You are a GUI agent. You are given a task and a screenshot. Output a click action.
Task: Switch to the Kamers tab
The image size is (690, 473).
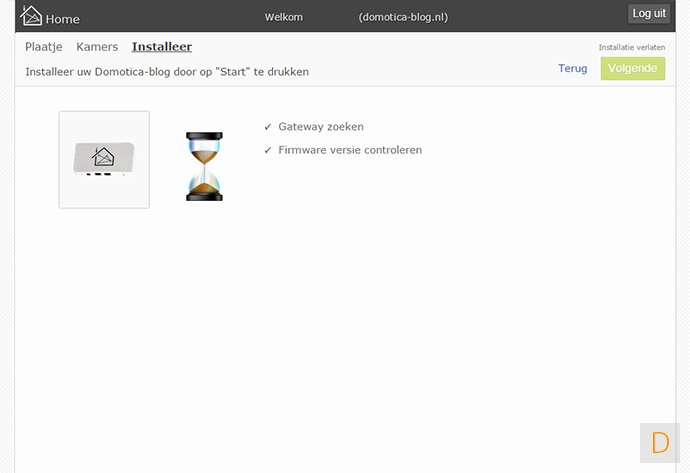tap(97, 47)
